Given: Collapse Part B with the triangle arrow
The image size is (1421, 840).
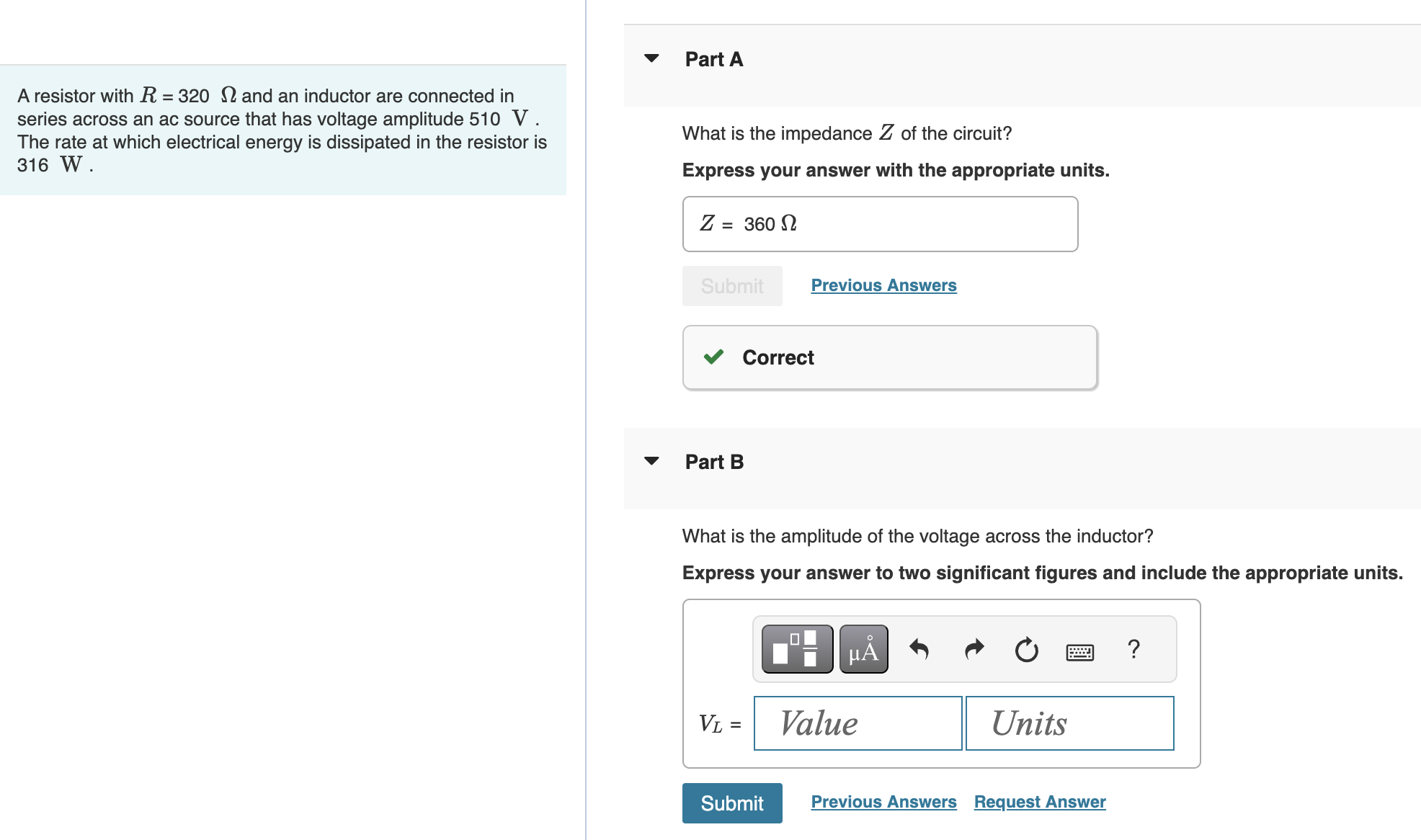Looking at the screenshot, I should click(651, 461).
